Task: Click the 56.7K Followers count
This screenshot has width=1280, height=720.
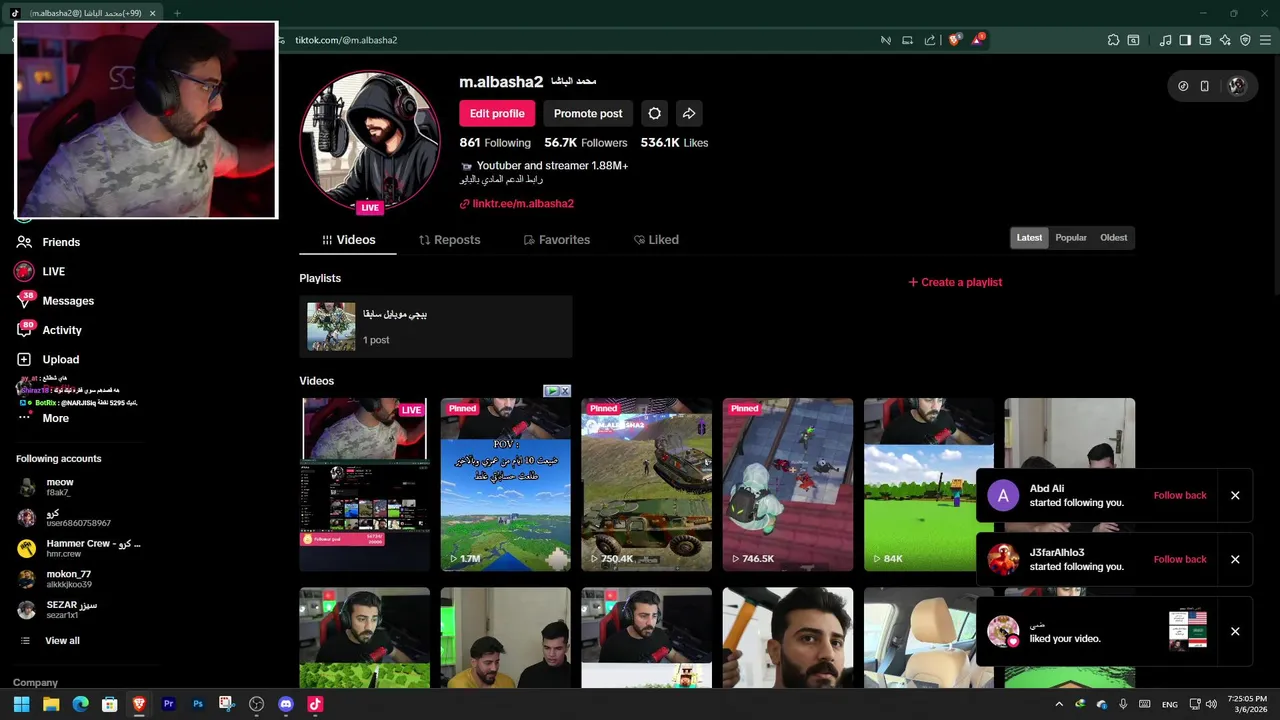Action: pos(586,143)
